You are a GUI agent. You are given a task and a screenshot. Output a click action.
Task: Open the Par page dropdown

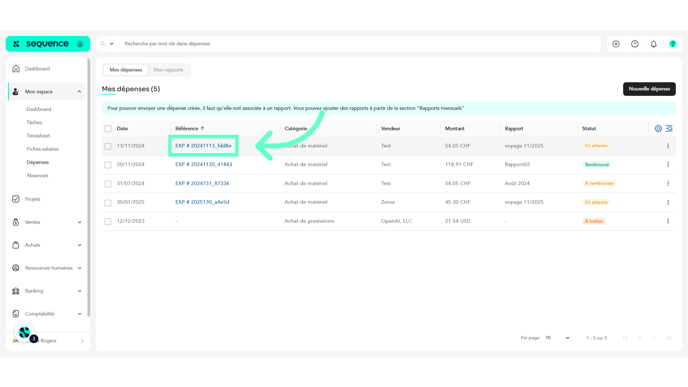tap(557, 338)
